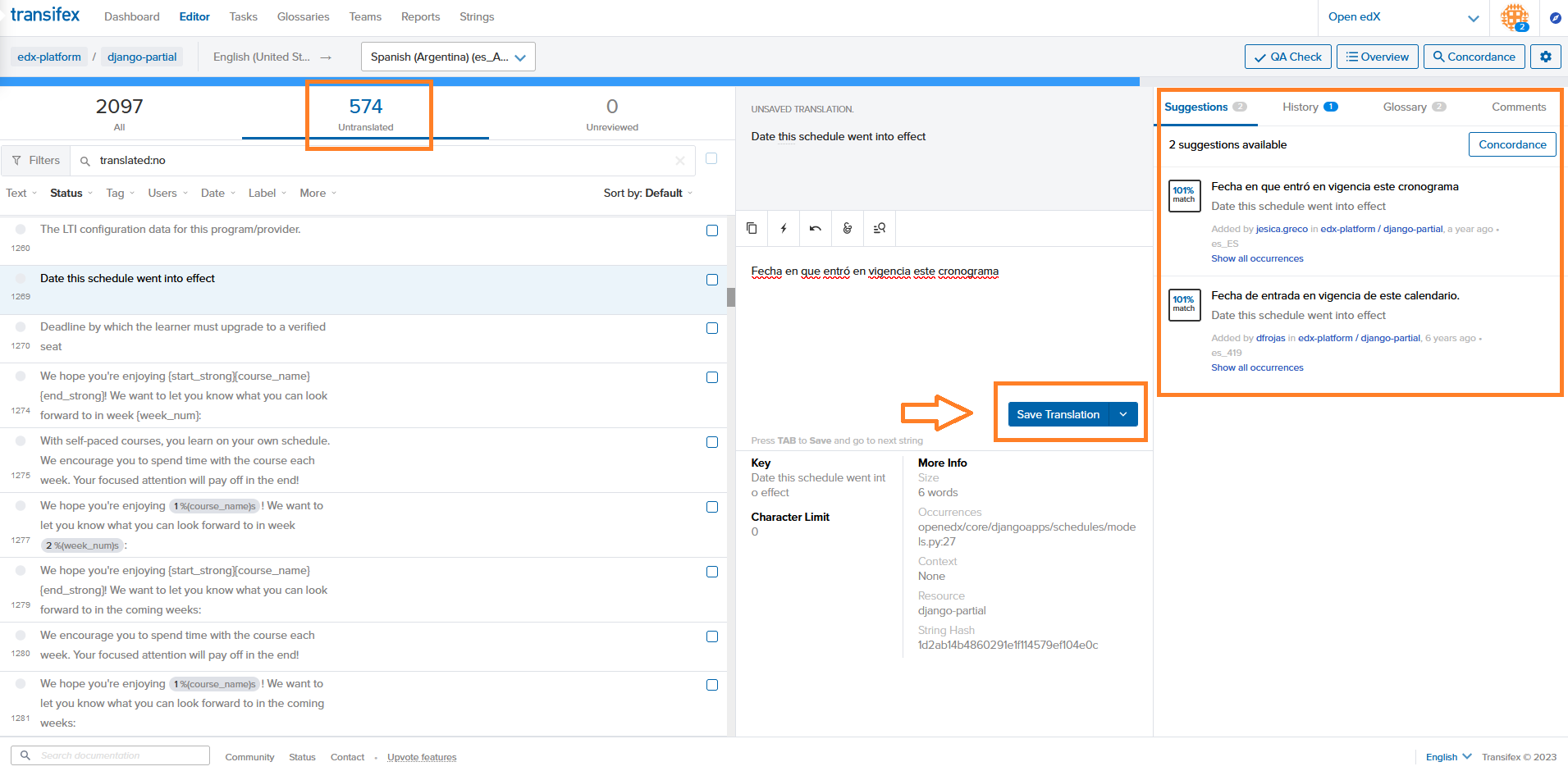The image size is (1568, 771).
Task: Open the Spanish (Argentina) language dropdown
Action: 448,57
